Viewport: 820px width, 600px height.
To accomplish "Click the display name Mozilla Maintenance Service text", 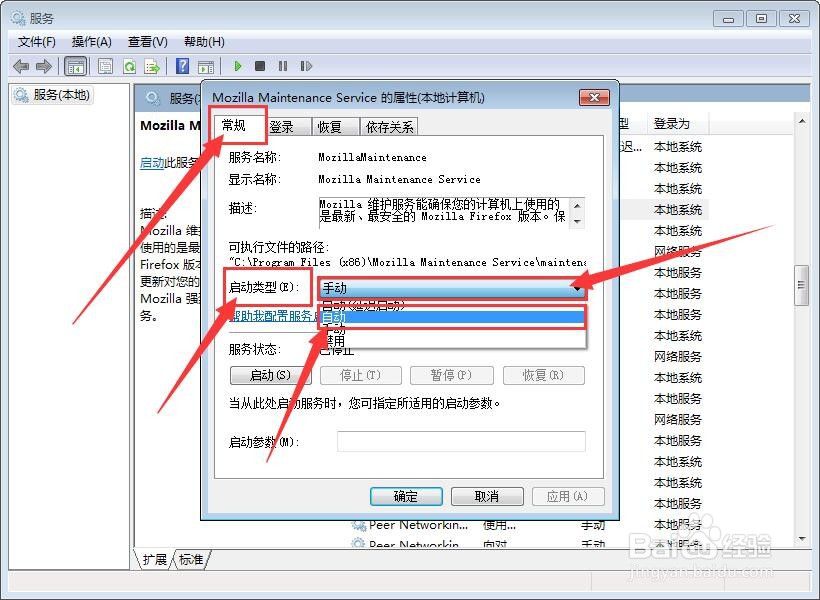I will click(400, 179).
